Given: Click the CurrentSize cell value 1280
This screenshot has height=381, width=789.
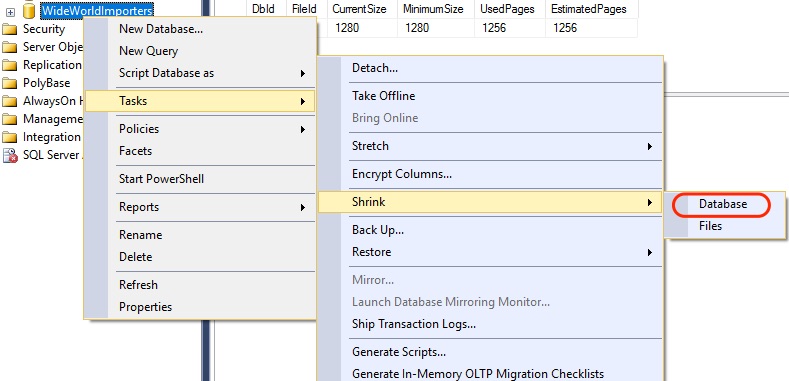Looking at the screenshot, I should click(x=347, y=28).
